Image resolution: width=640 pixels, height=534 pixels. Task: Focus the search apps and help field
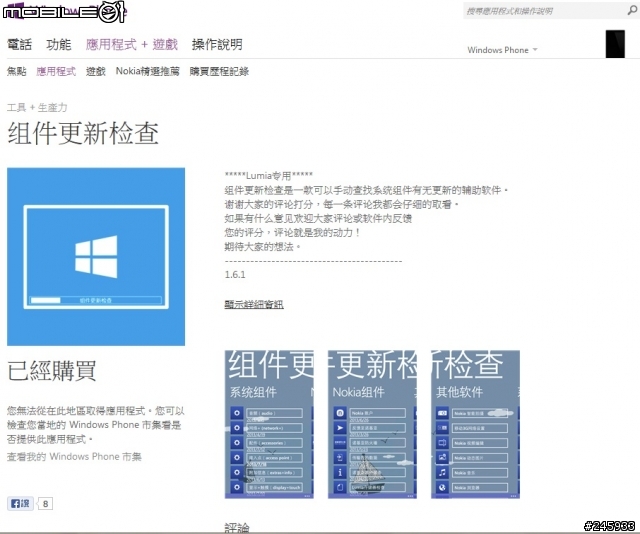coord(545,11)
